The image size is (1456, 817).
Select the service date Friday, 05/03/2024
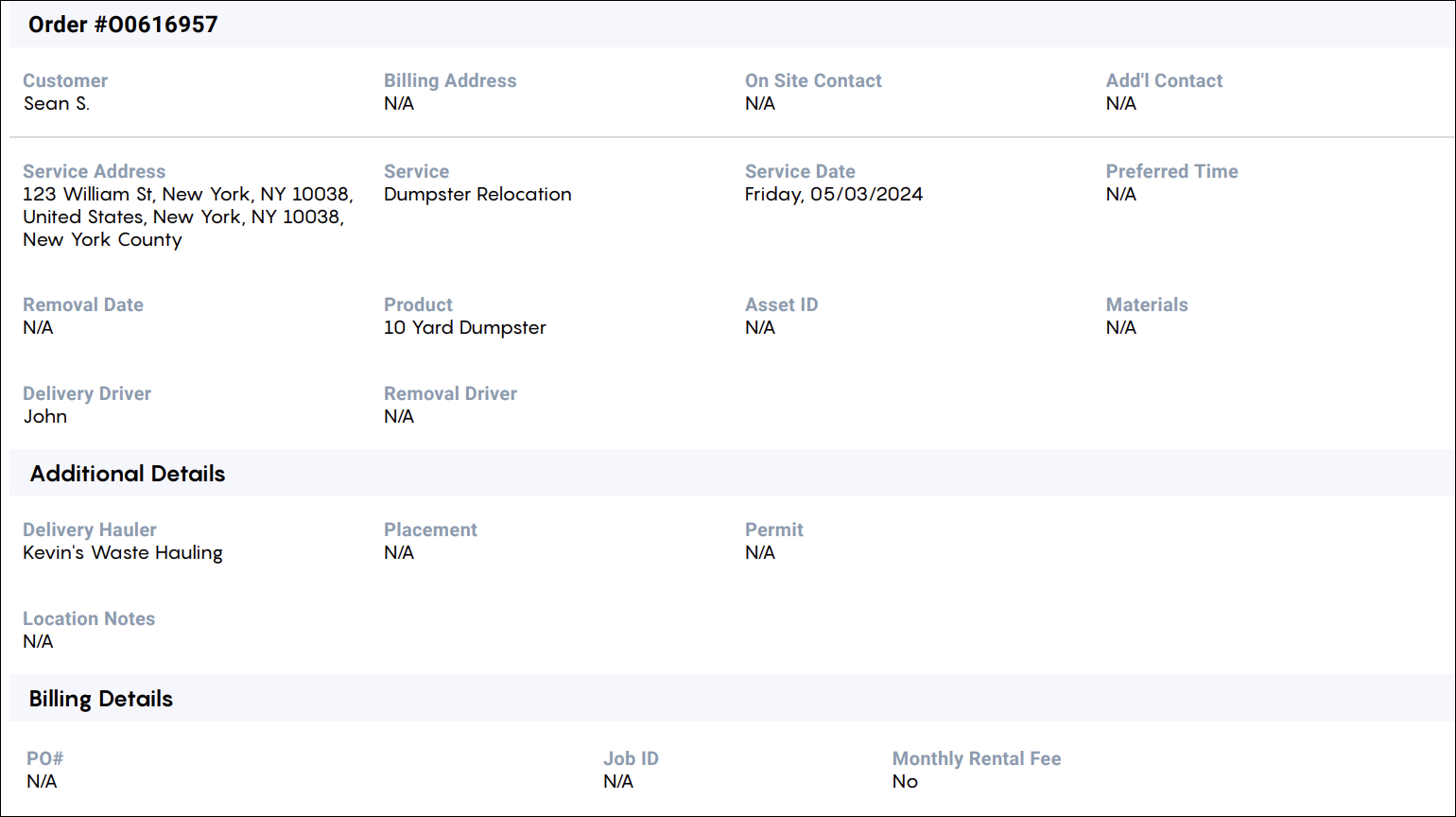click(834, 195)
